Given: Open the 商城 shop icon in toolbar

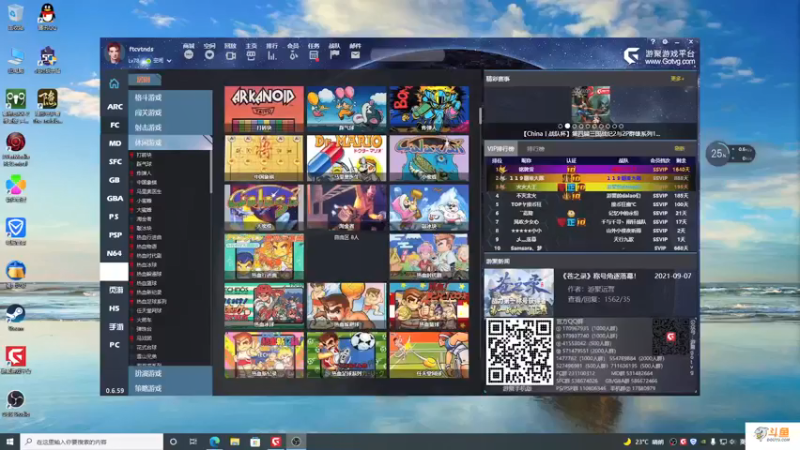Looking at the screenshot, I should pos(189,55).
